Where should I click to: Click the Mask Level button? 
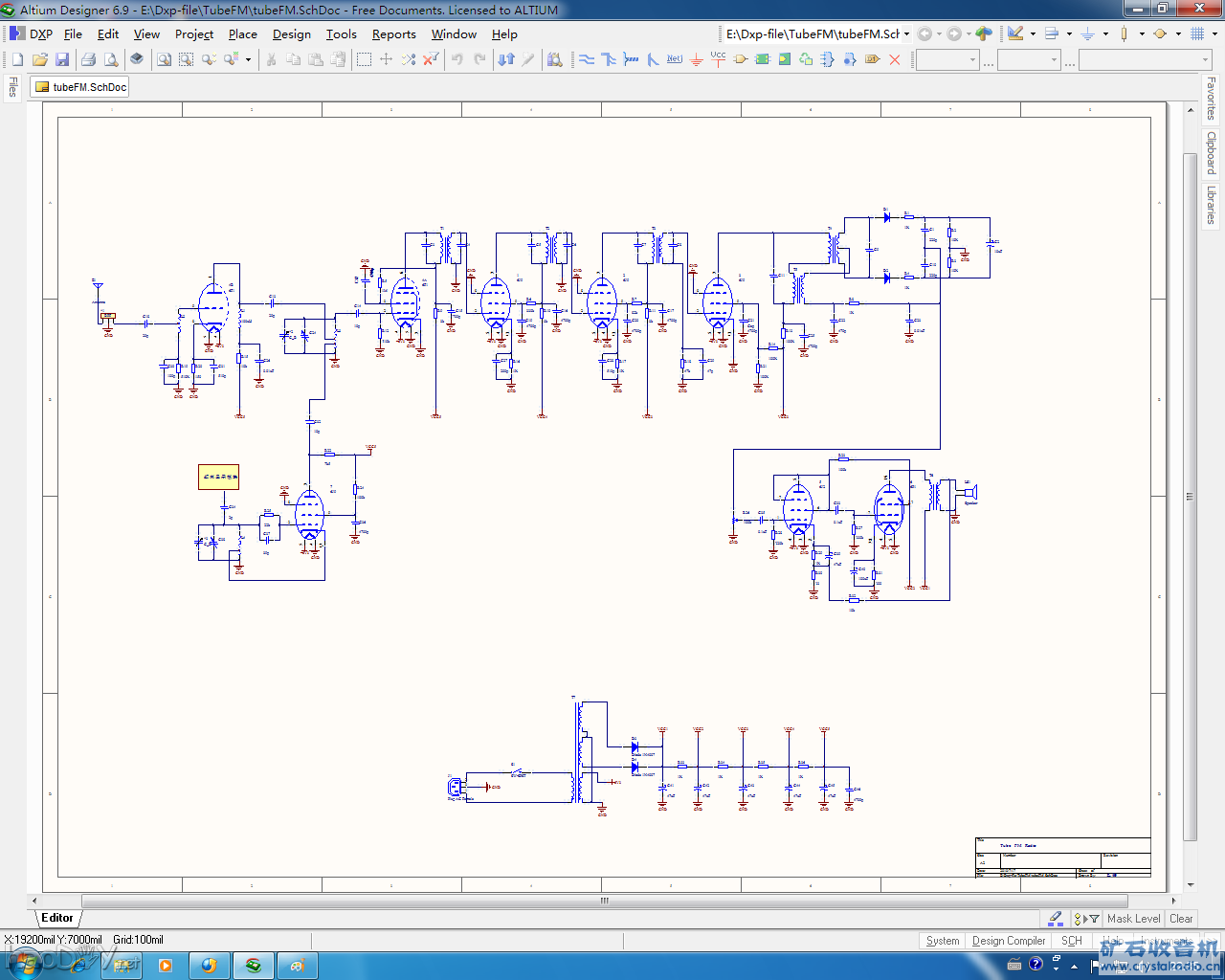(x=1133, y=919)
